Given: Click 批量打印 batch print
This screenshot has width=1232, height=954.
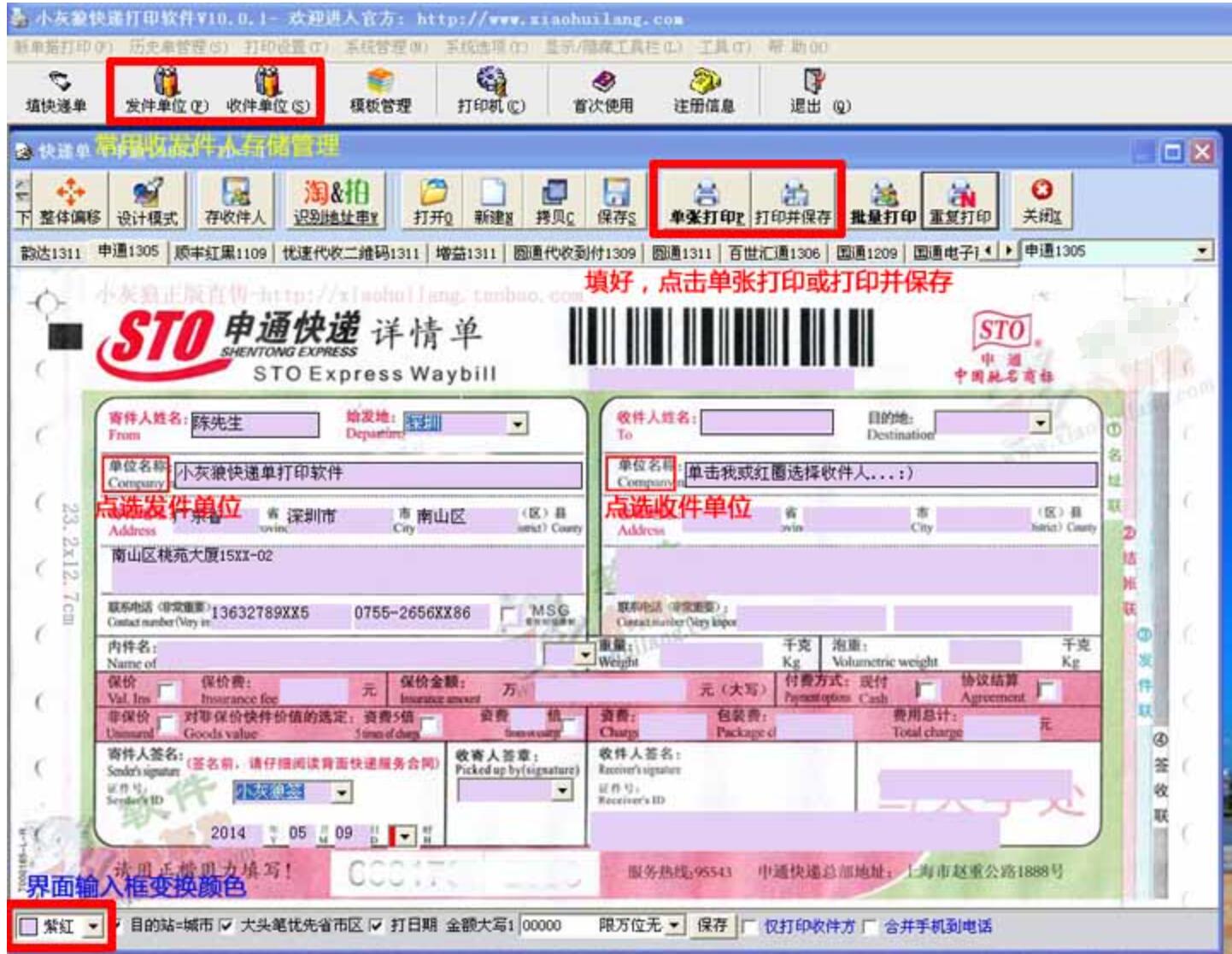Looking at the screenshot, I should tap(883, 202).
